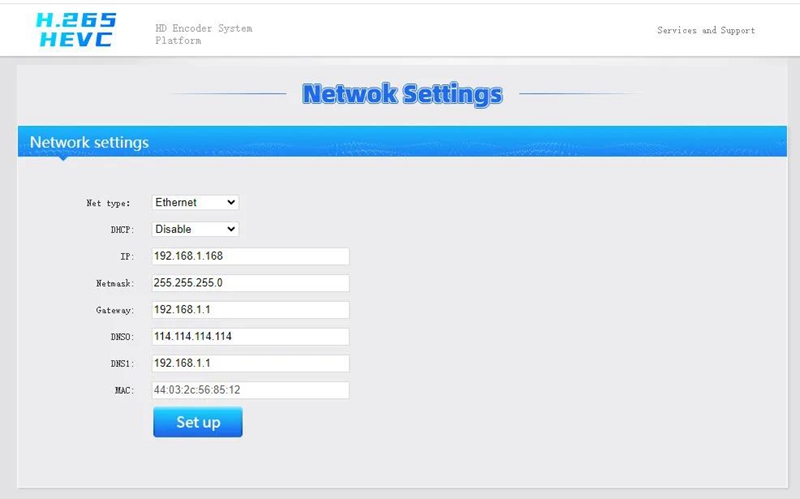Click the "MAC:" label text
Viewport: 800px width, 499px height.
point(123,391)
